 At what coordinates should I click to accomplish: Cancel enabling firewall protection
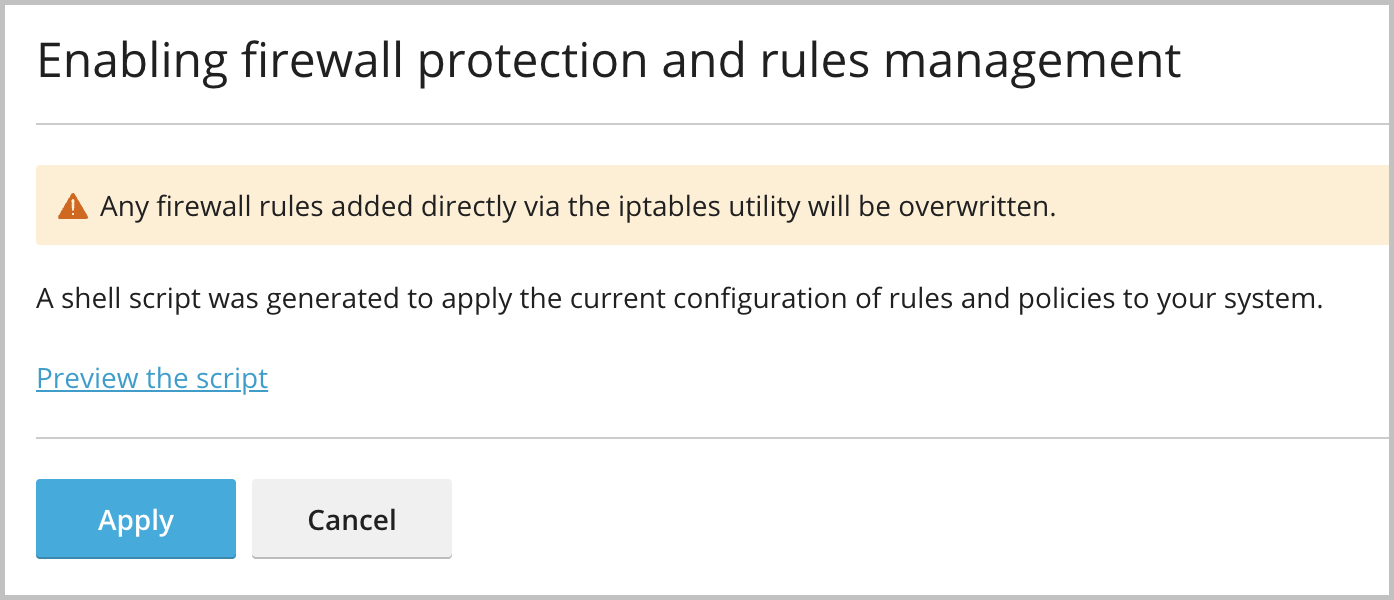(351, 519)
